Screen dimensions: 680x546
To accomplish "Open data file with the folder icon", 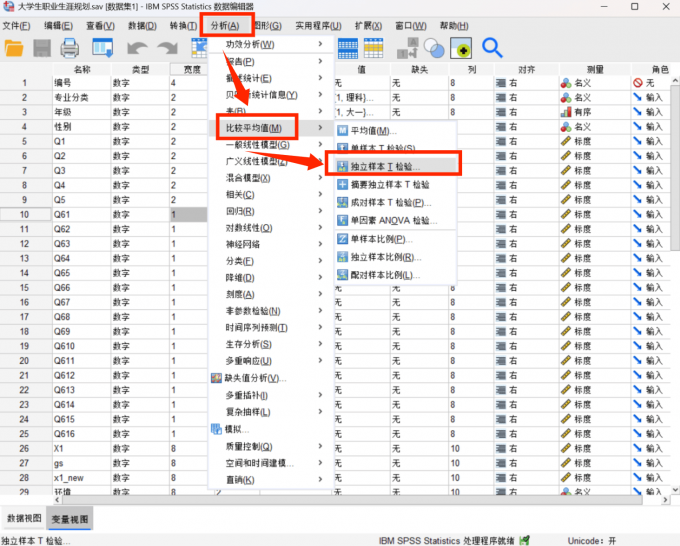I will [14, 48].
